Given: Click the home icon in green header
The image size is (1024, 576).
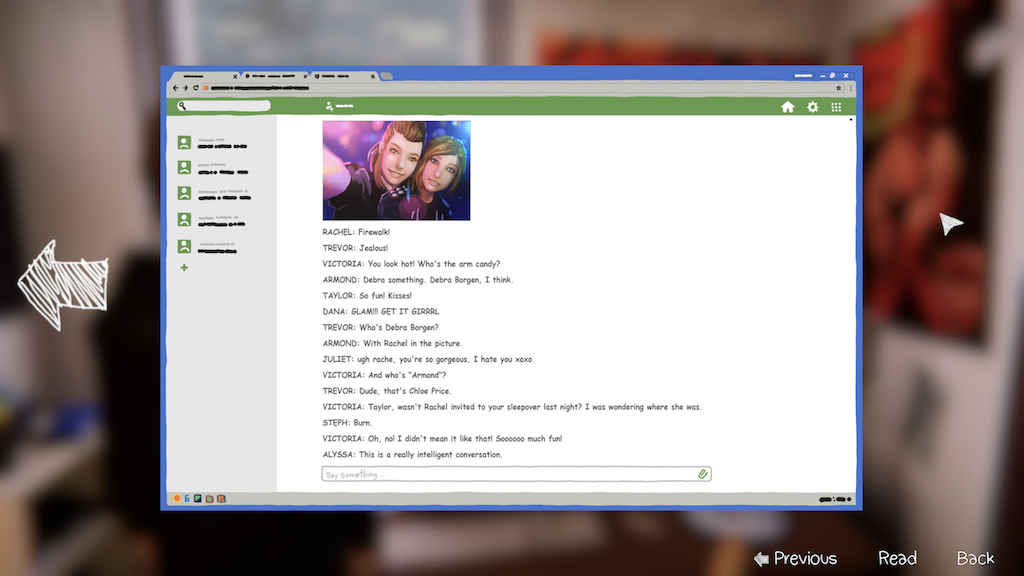Looking at the screenshot, I should tap(788, 107).
